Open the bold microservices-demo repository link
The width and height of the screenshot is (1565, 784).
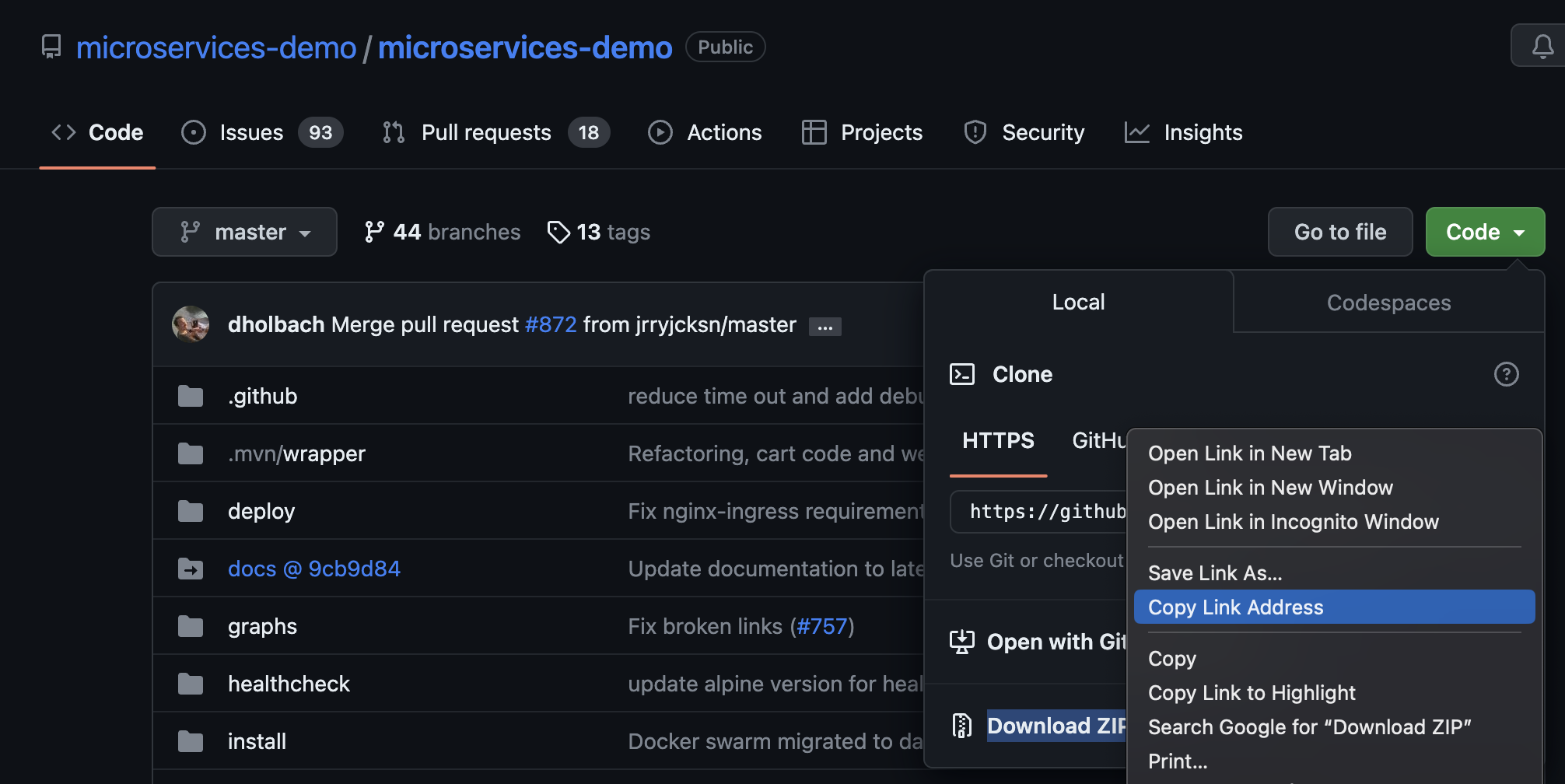525,47
